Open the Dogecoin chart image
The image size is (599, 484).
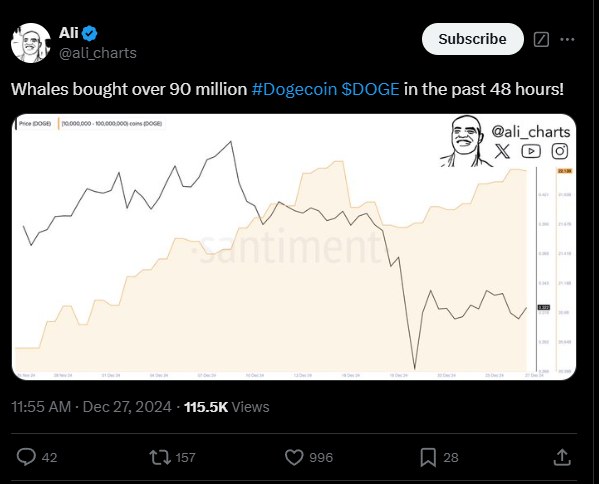point(294,247)
